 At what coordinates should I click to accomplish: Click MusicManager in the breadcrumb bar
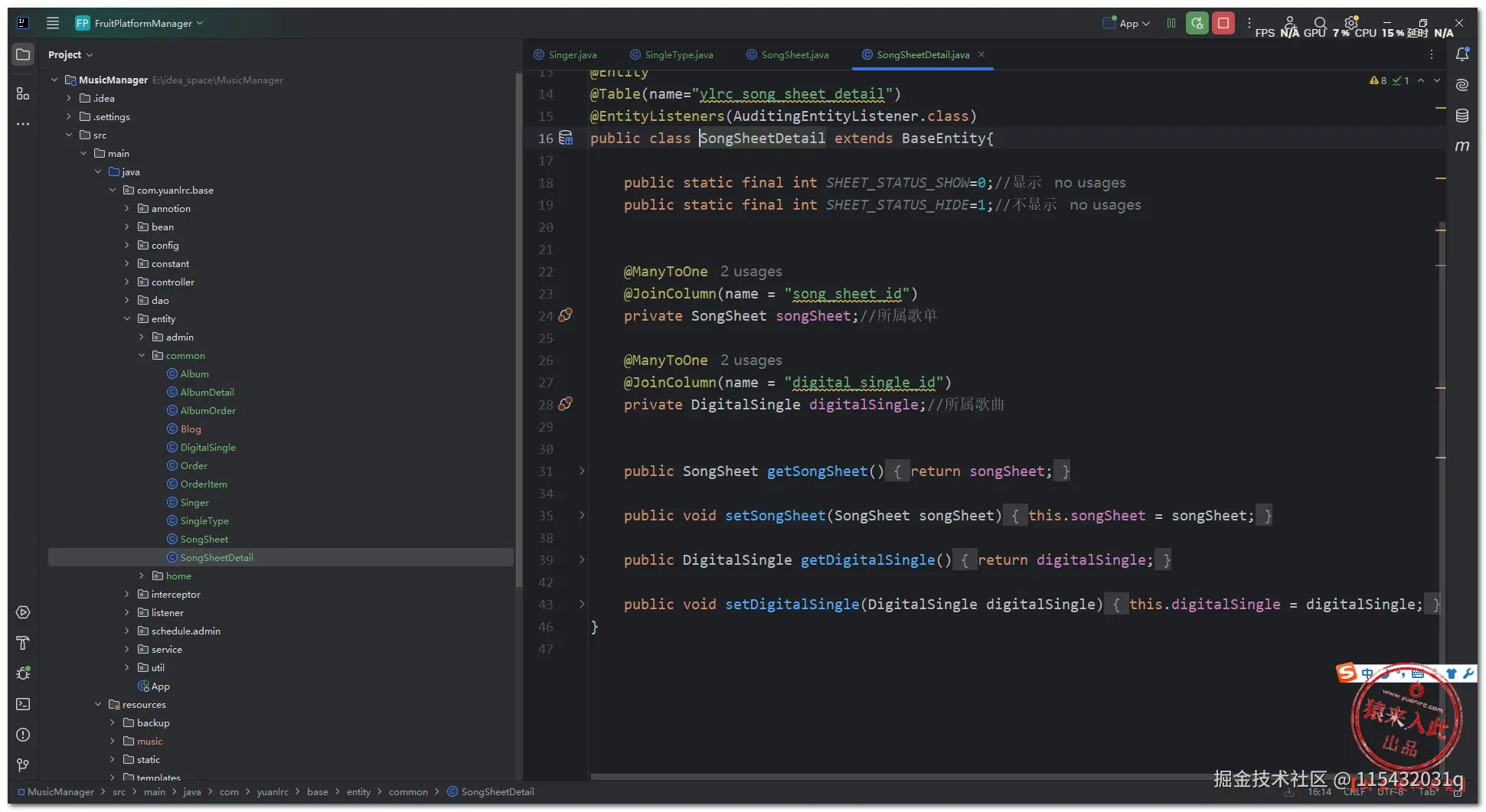[x=60, y=791]
